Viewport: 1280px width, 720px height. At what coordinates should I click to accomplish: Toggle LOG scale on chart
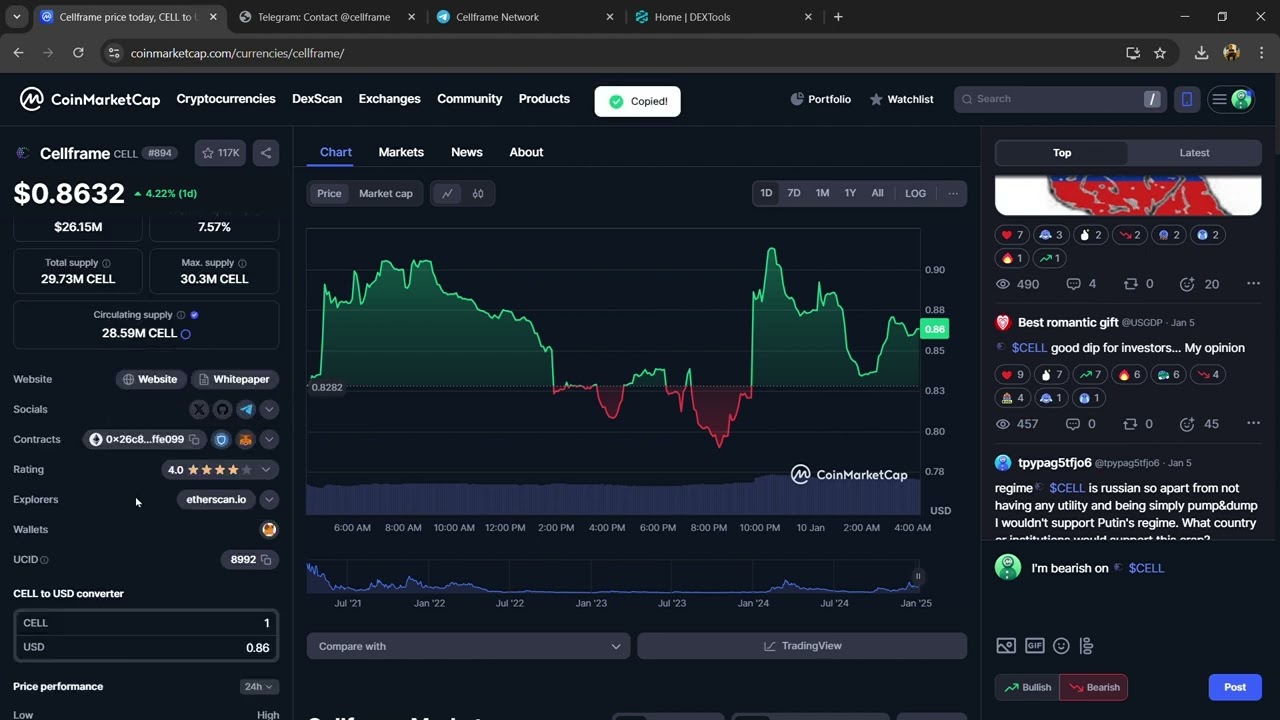pos(916,193)
